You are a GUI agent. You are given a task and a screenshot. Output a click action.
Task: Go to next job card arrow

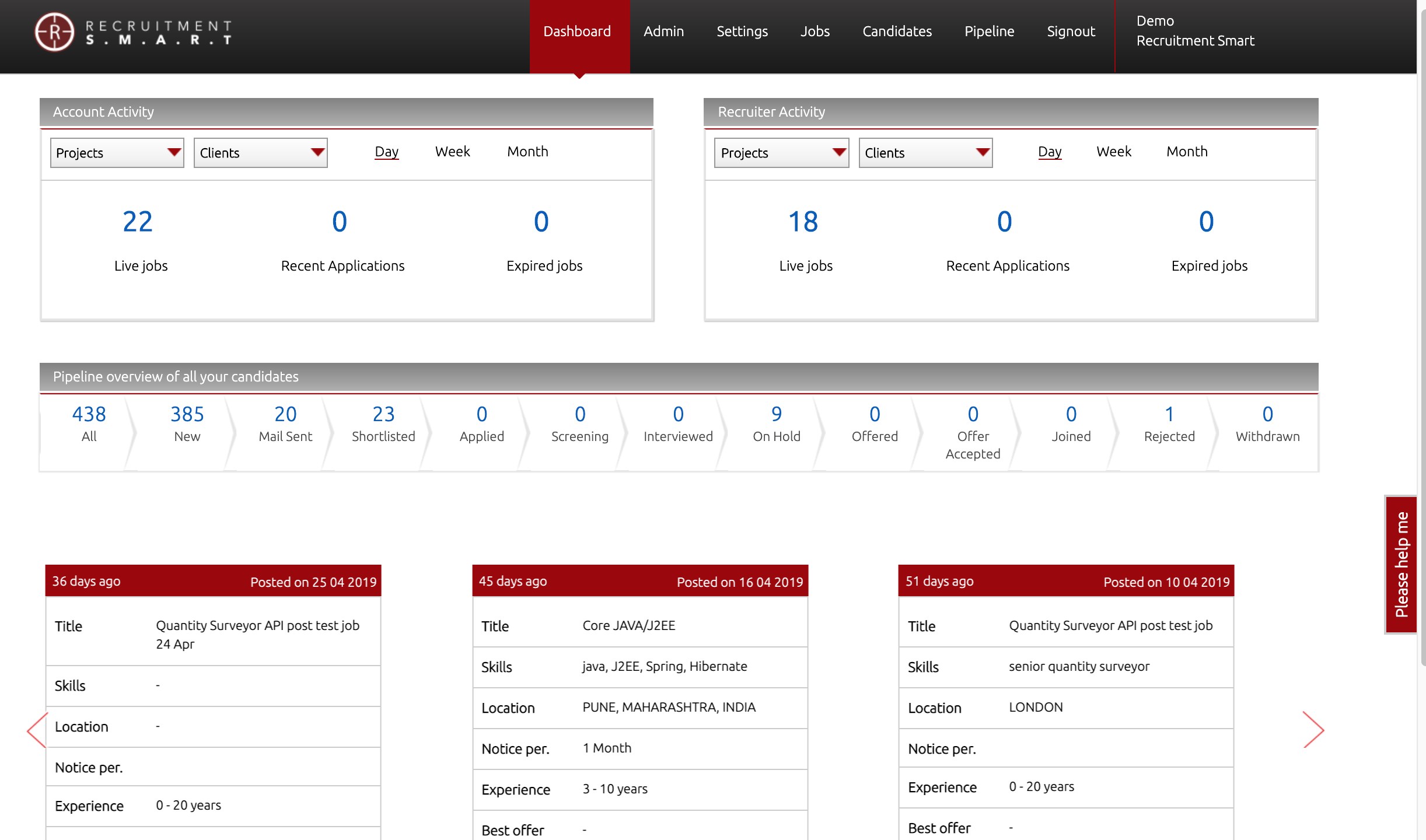pos(1313,730)
